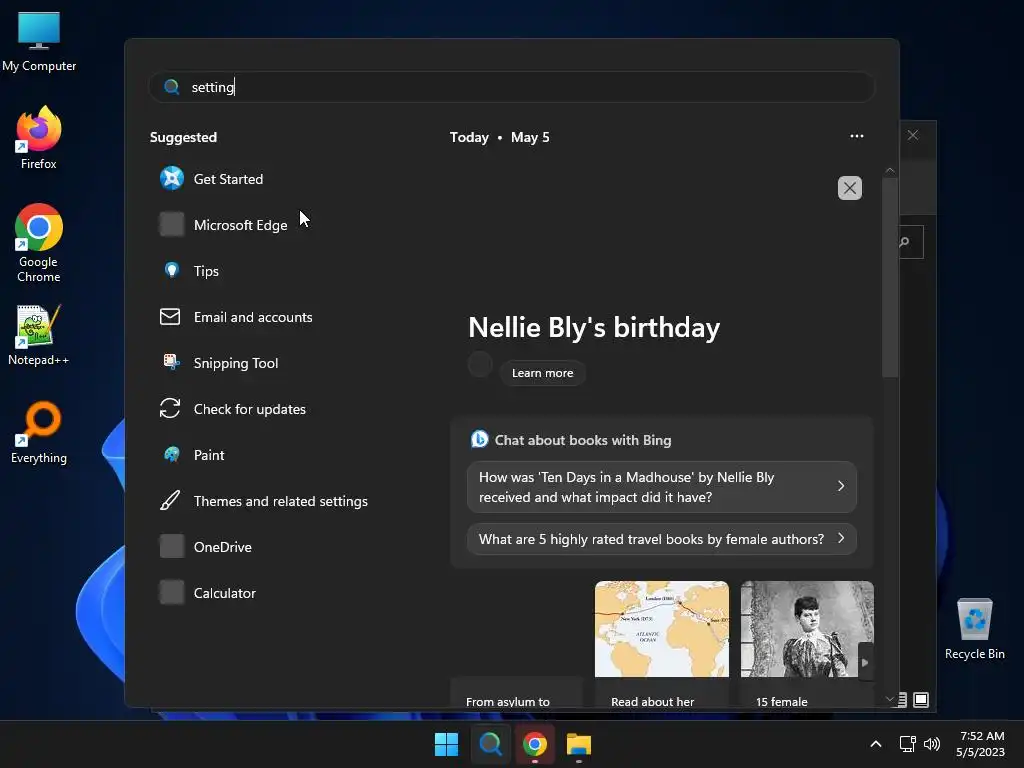Screen dimensions: 1024x768
Task: Open Calculator from suggested list
Action: click(208, 594)
